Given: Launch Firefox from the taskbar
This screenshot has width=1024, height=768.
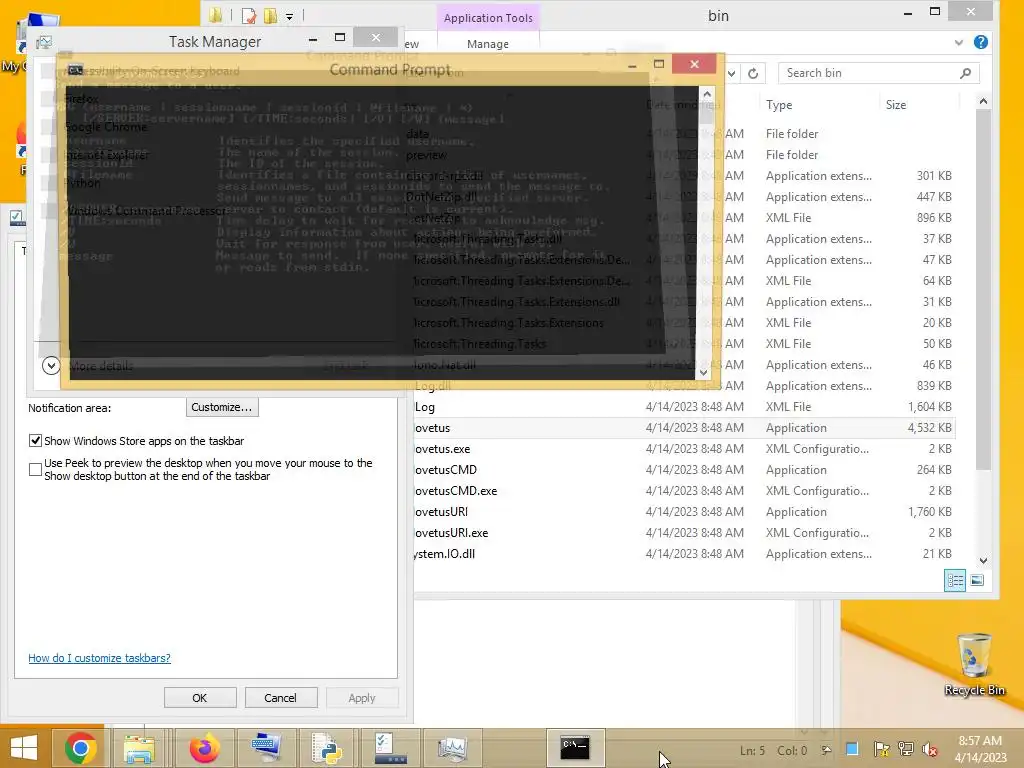Looking at the screenshot, I should 204,748.
